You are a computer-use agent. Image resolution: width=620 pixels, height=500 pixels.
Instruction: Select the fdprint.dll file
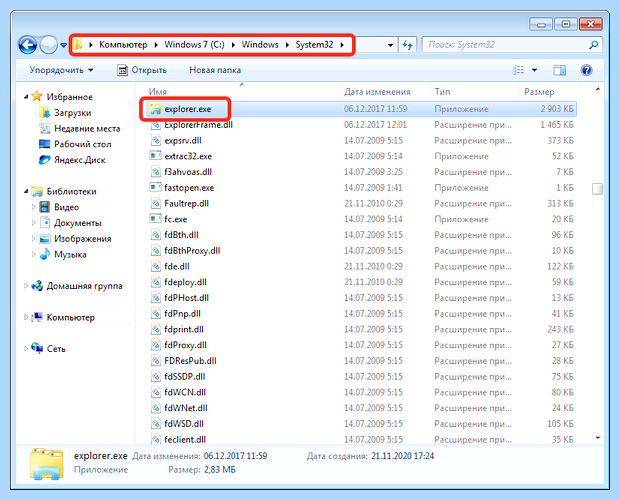pyautogui.click(x=361, y=329)
